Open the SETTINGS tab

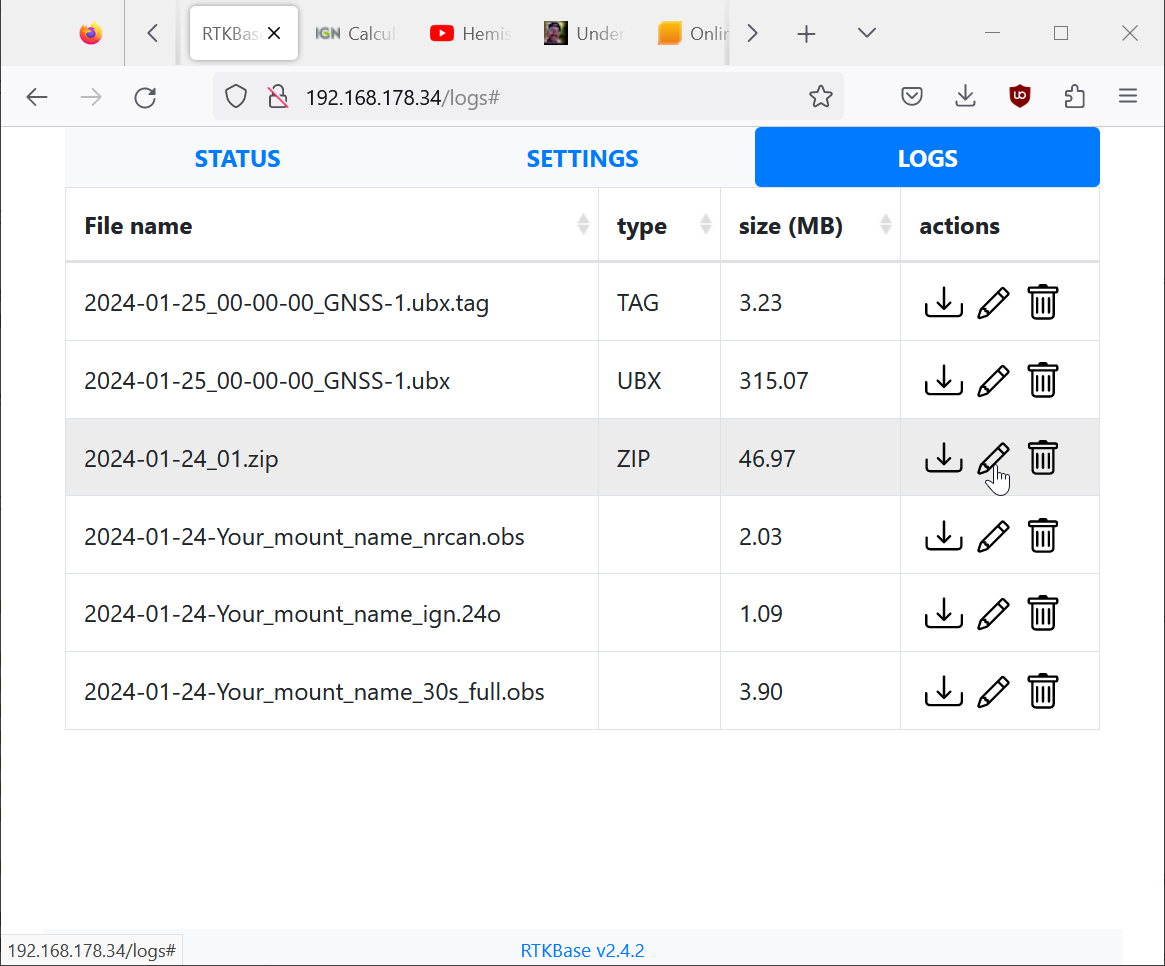(582, 158)
